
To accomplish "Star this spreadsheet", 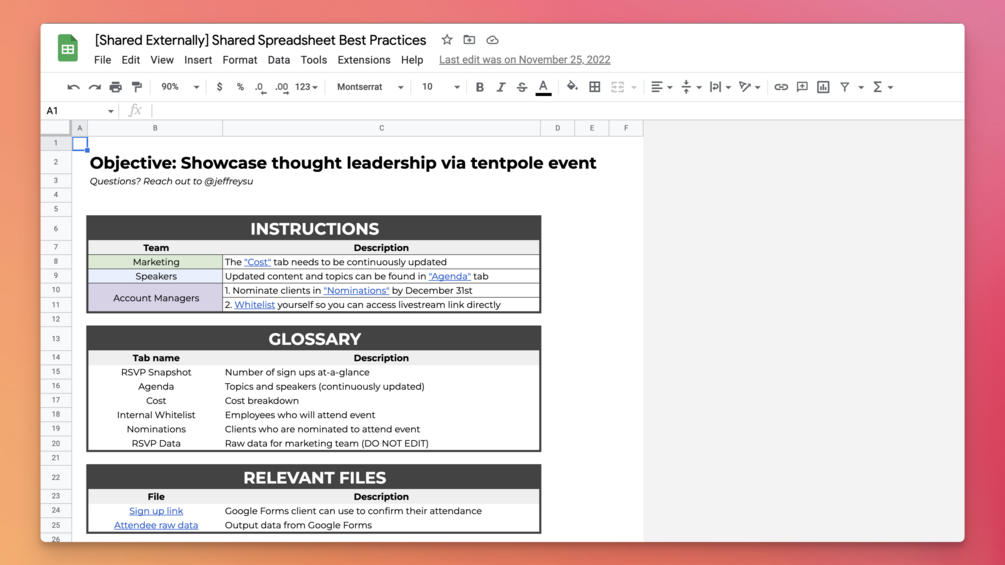I will point(447,40).
